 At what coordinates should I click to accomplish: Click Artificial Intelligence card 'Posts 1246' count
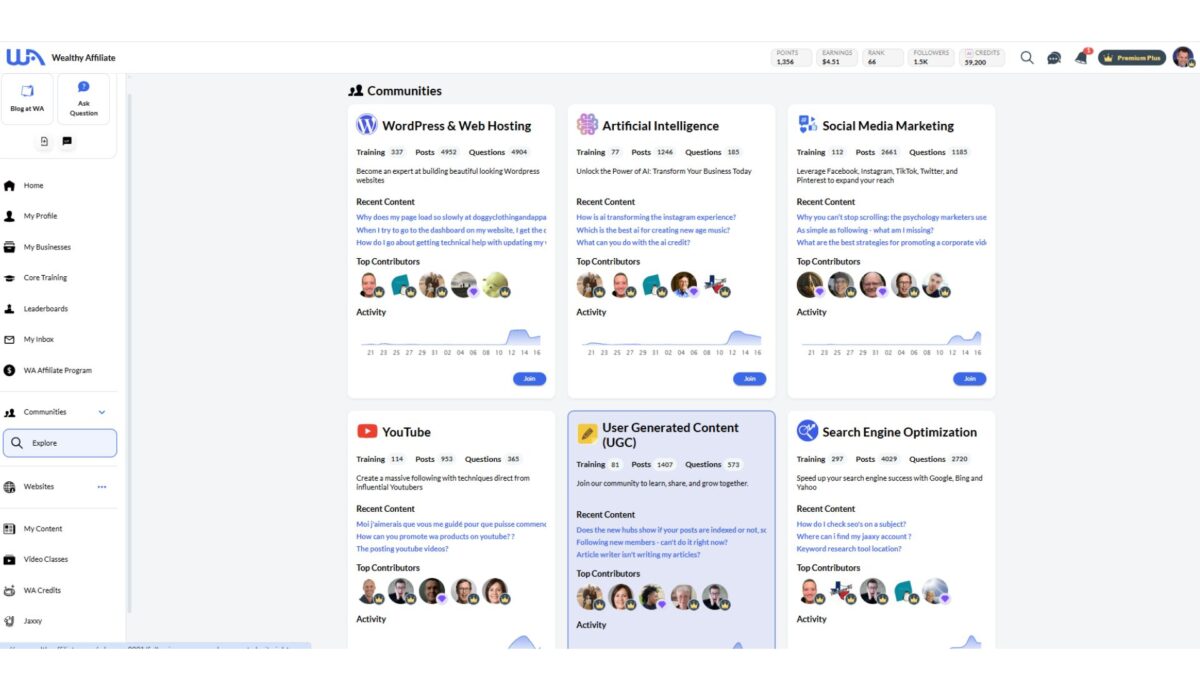(655, 152)
